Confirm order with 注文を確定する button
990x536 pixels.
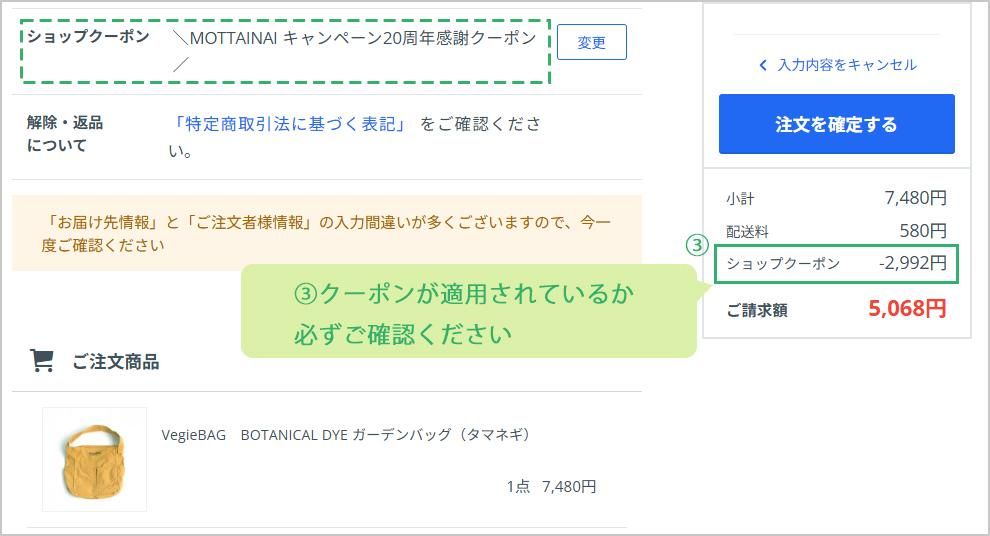pyautogui.click(x=836, y=124)
